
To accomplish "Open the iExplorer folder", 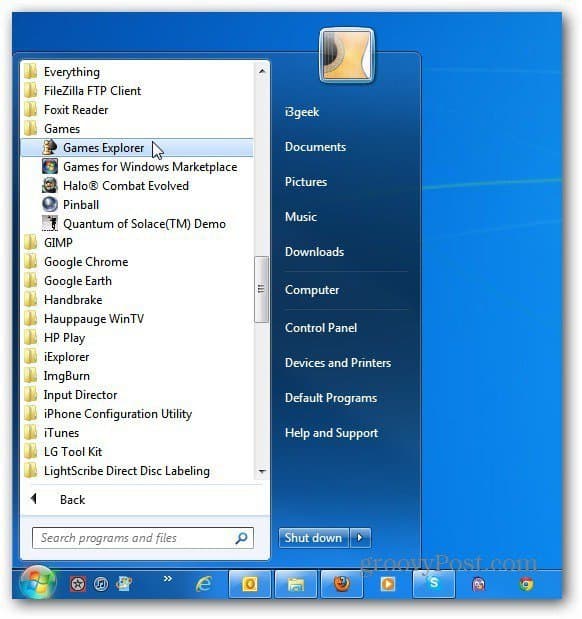I will (56, 356).
